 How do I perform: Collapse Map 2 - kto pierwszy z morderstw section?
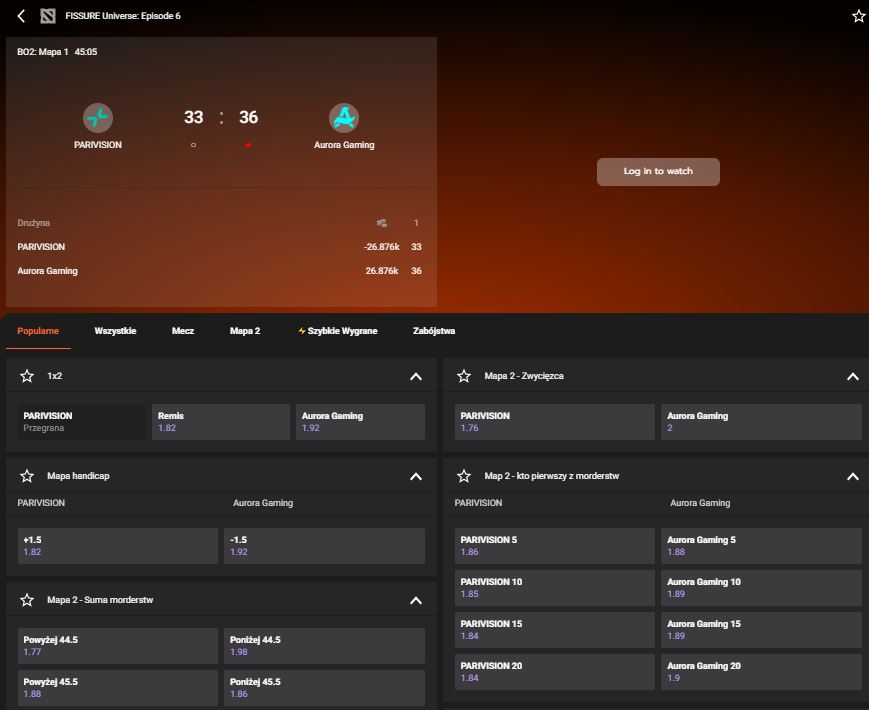pyautogui.click(x=853, y=477)
